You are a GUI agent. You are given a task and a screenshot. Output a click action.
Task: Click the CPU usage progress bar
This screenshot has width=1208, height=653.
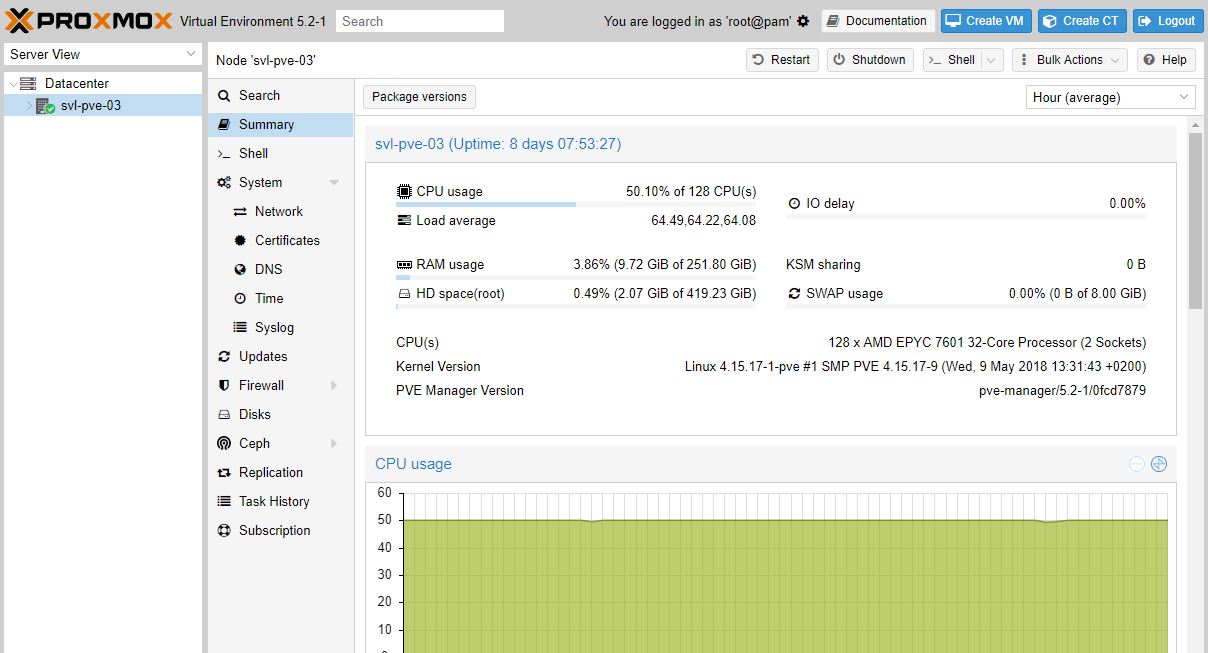tap(576, 204)
